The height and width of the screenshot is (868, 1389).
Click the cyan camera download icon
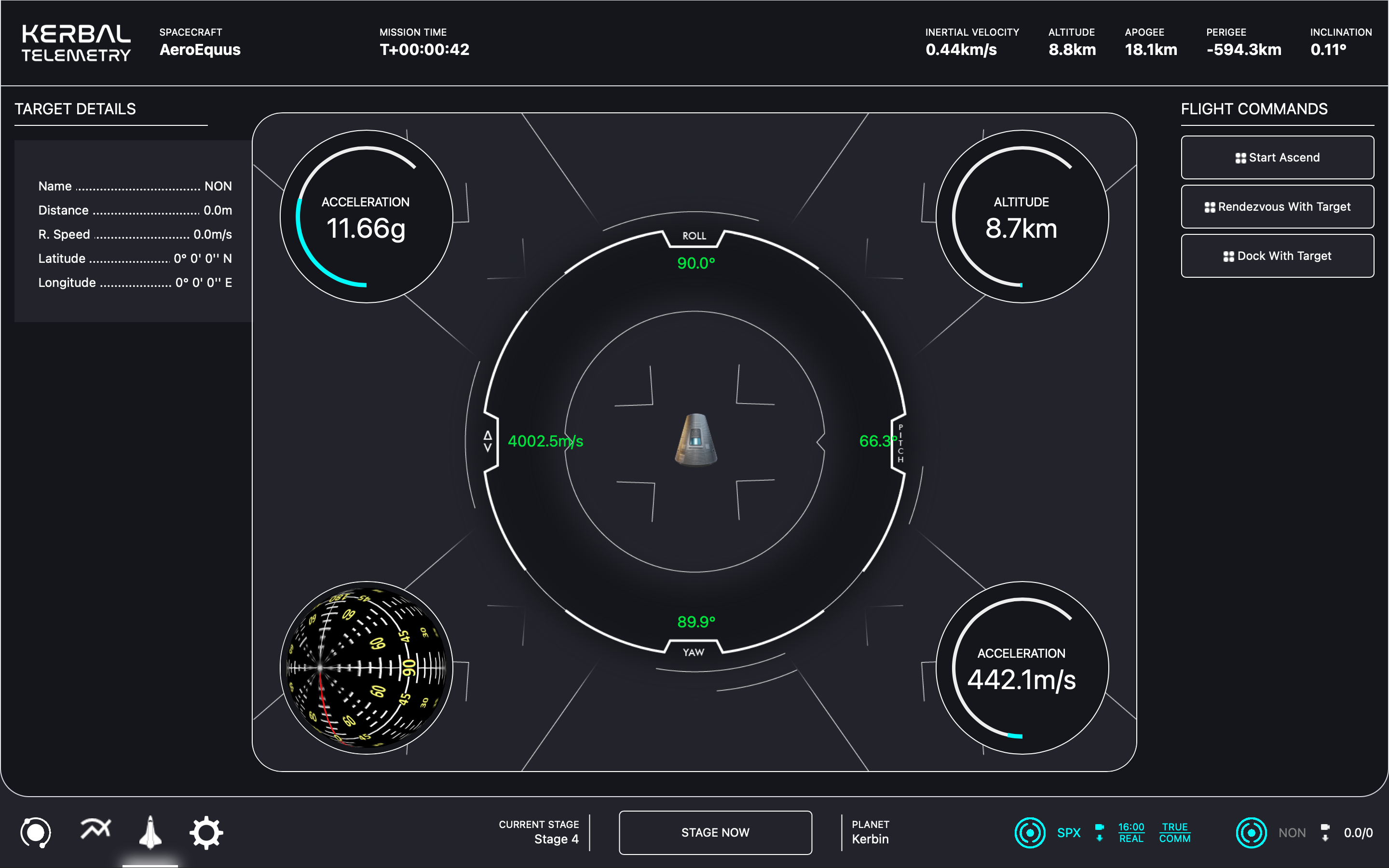click(1099, 832)
